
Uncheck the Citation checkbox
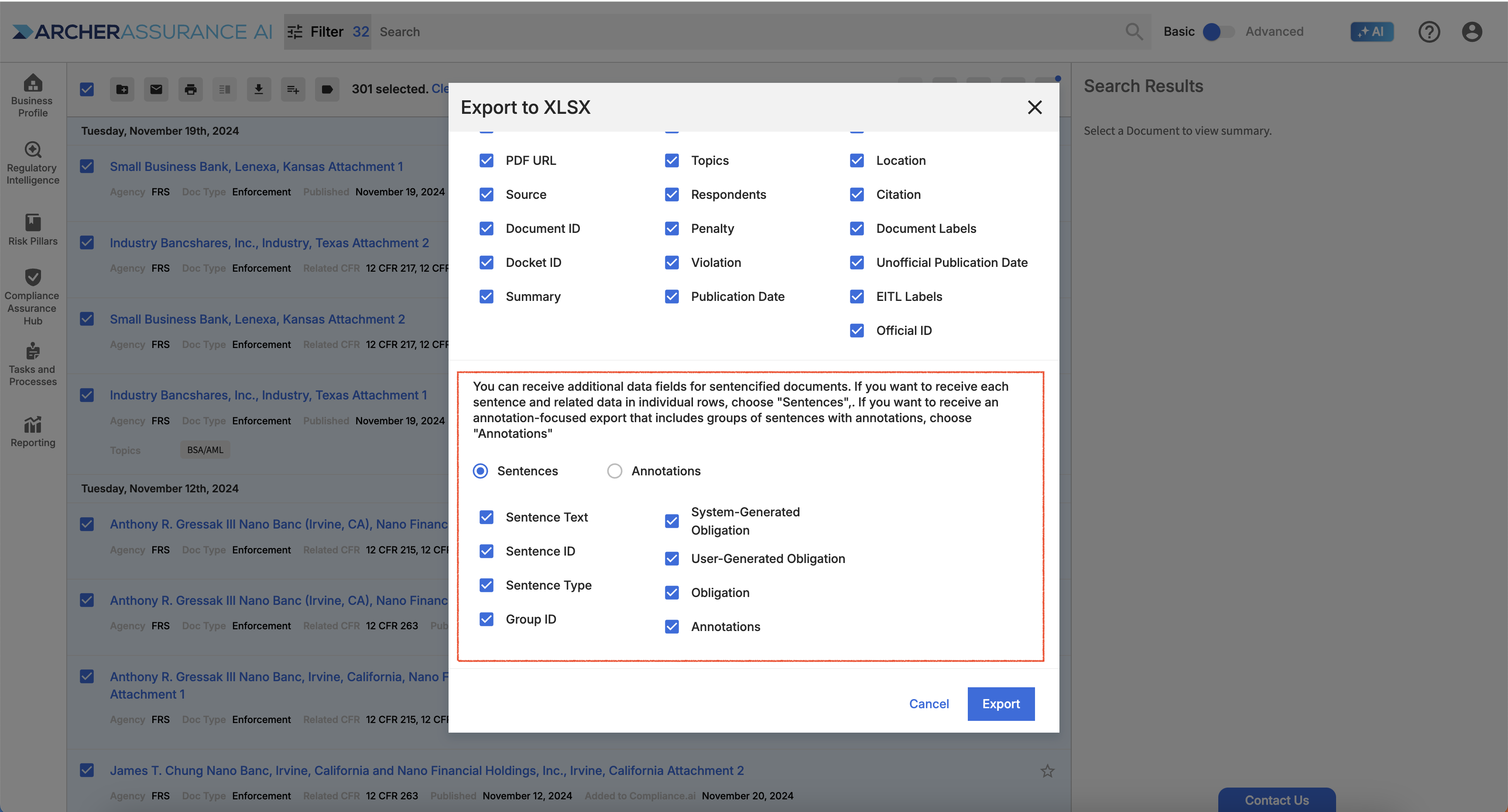click(857, 194)
